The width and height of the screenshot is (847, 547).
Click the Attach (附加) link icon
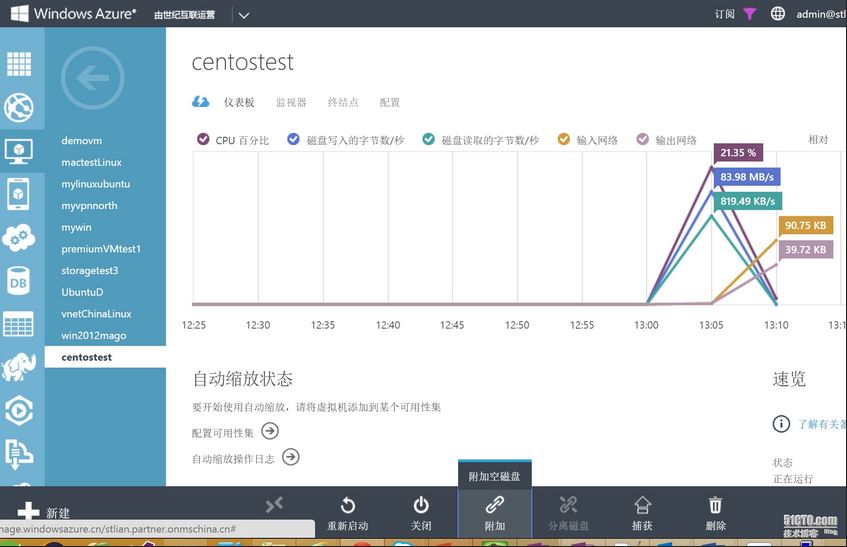point(494,506)
